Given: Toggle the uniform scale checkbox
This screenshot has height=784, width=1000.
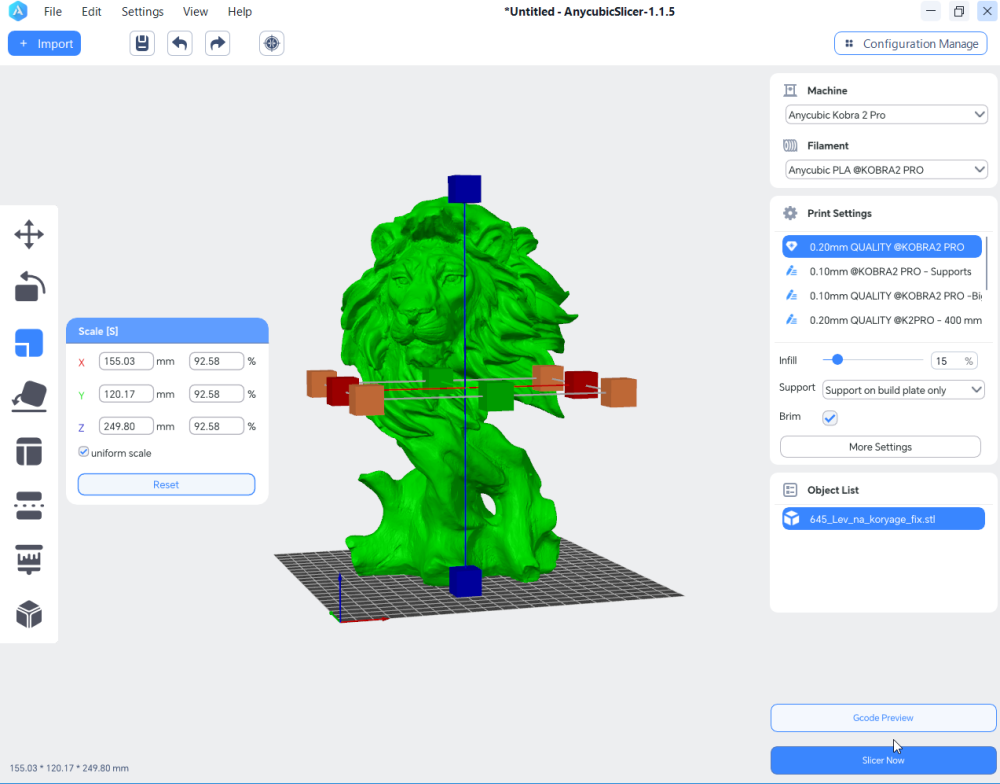Looking at the screenshot, I should point(84,452).
